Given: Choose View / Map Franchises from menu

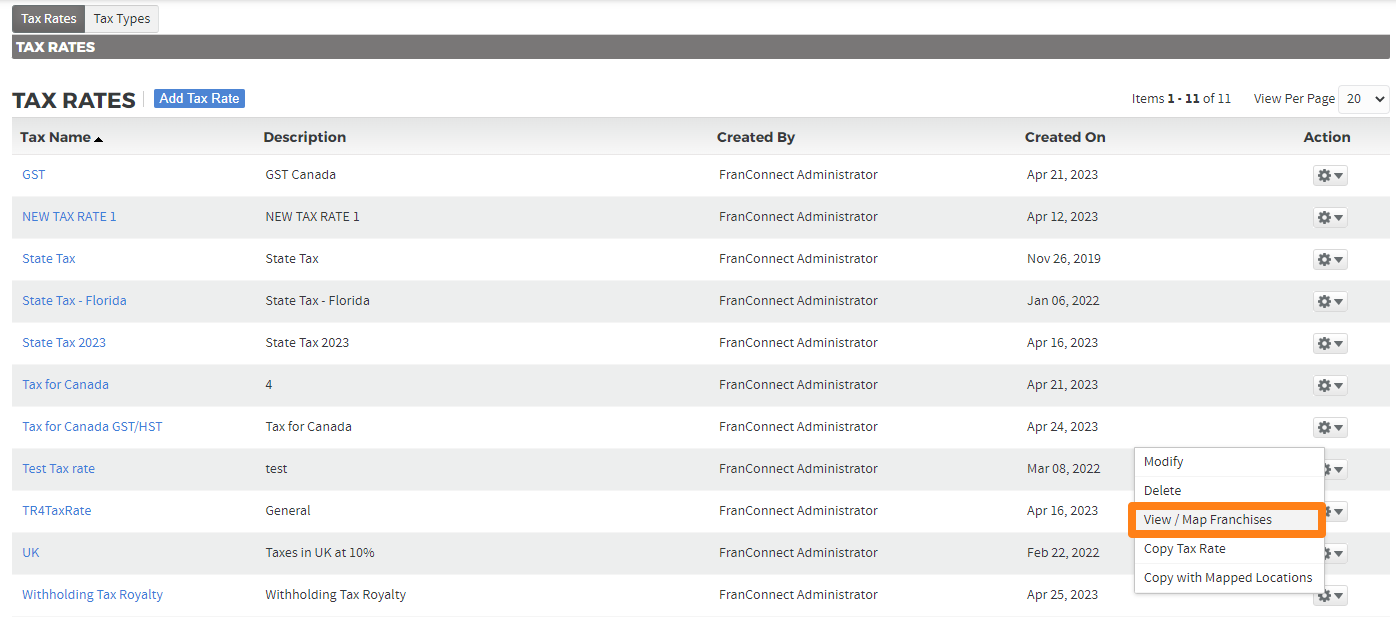Looking at the screenshot, I should pos(1208,520).
